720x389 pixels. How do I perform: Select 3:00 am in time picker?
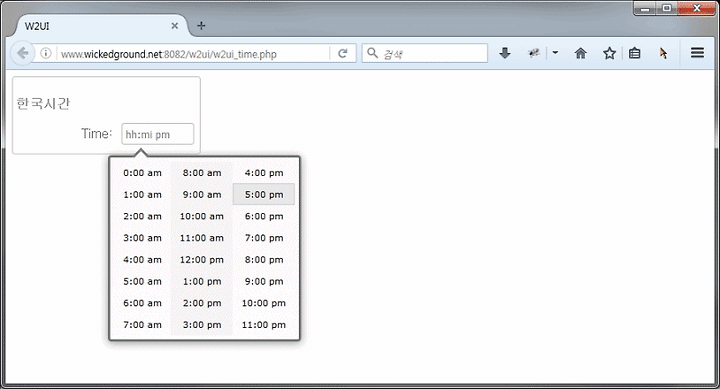[142, 237]
